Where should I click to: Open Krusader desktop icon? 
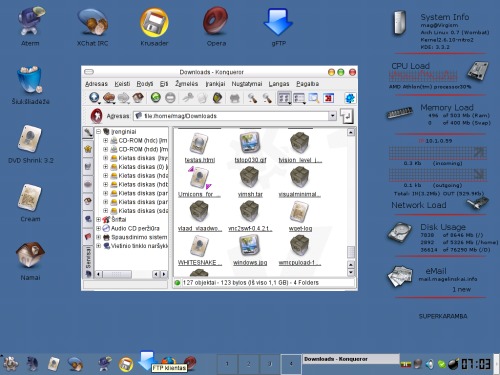(154, 27)
